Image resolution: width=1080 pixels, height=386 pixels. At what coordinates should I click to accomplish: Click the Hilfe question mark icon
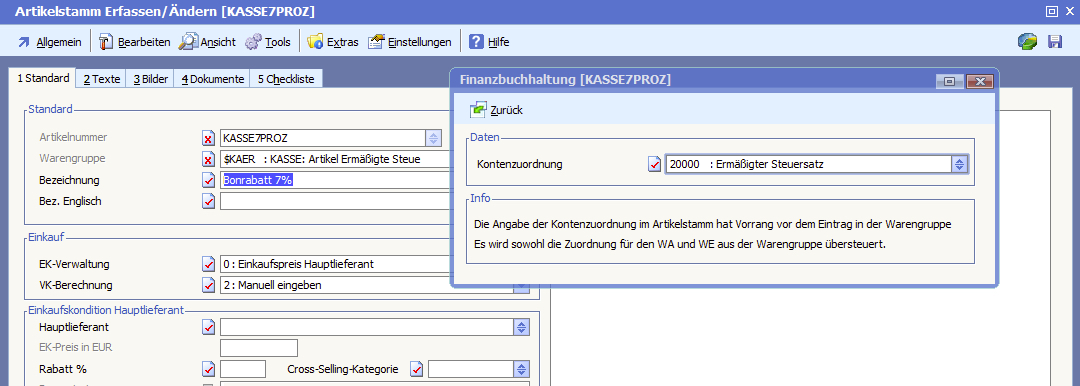coord(476,42)
